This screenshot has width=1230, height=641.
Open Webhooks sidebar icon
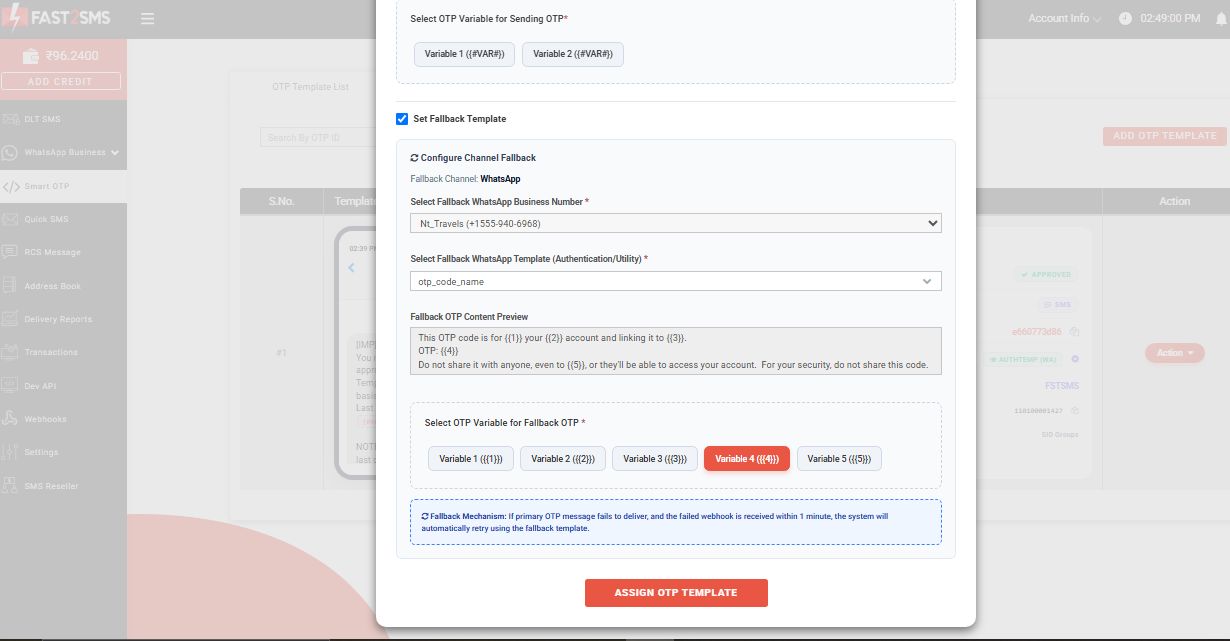10,419
